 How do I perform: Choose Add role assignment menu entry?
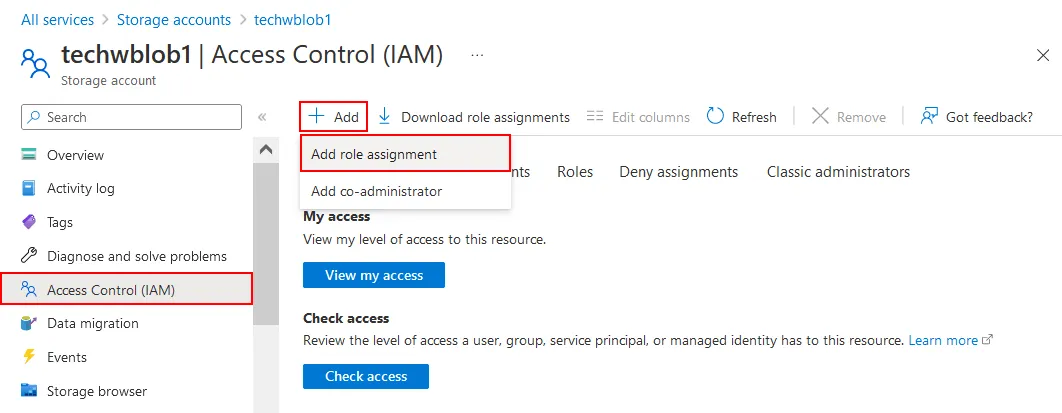pos(374,154)
